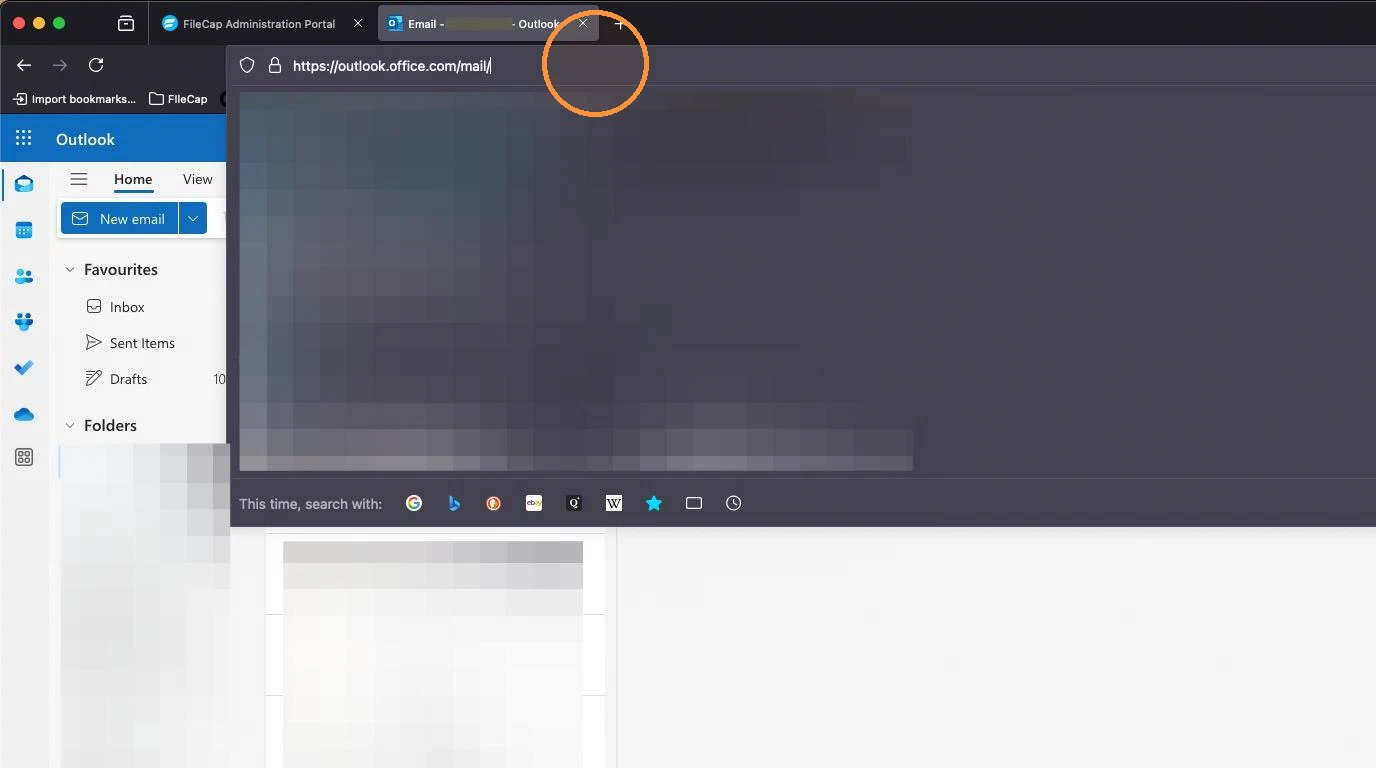This screenshot has width=1376, height=768.
Task: Open the Outlook app launcher grid
Action: tap(24, 139)
